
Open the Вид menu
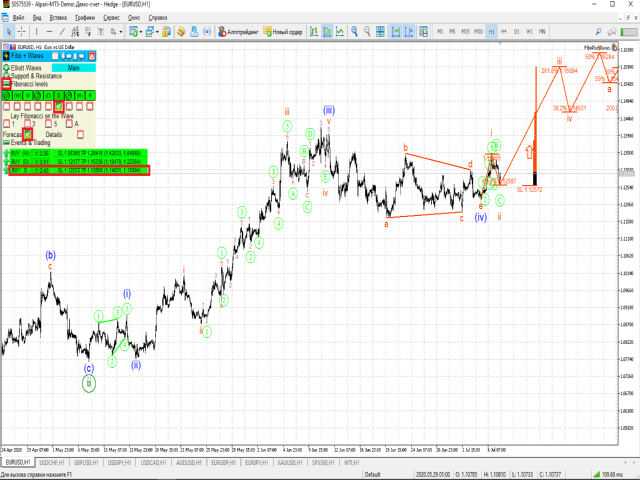point(37,18)
